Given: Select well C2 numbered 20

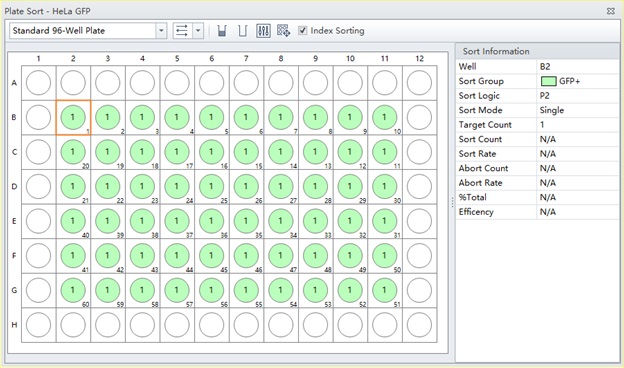Looking at the screenshot, I should coord(73,152).
